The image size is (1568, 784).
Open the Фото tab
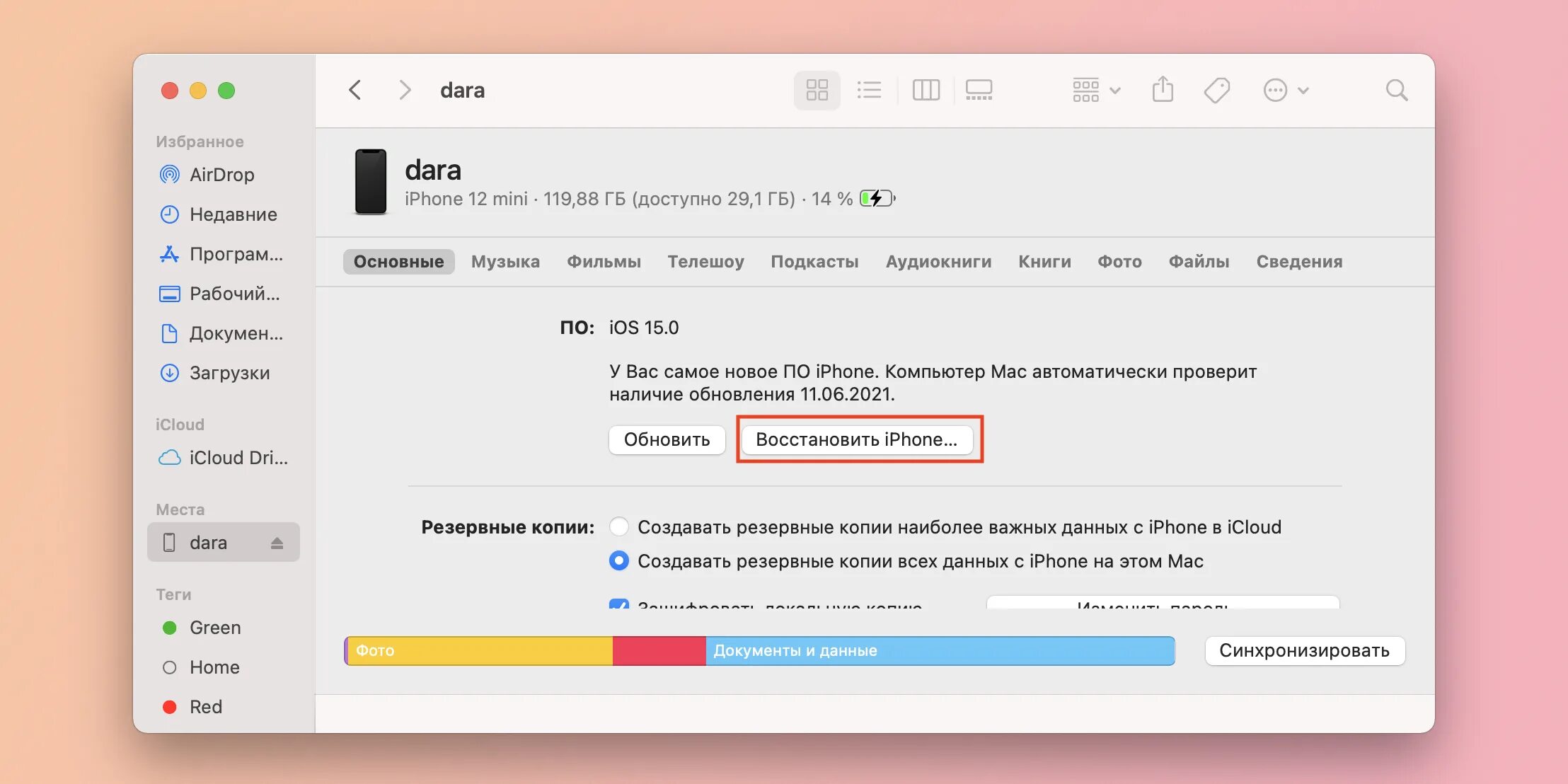tap(1119, 261)
